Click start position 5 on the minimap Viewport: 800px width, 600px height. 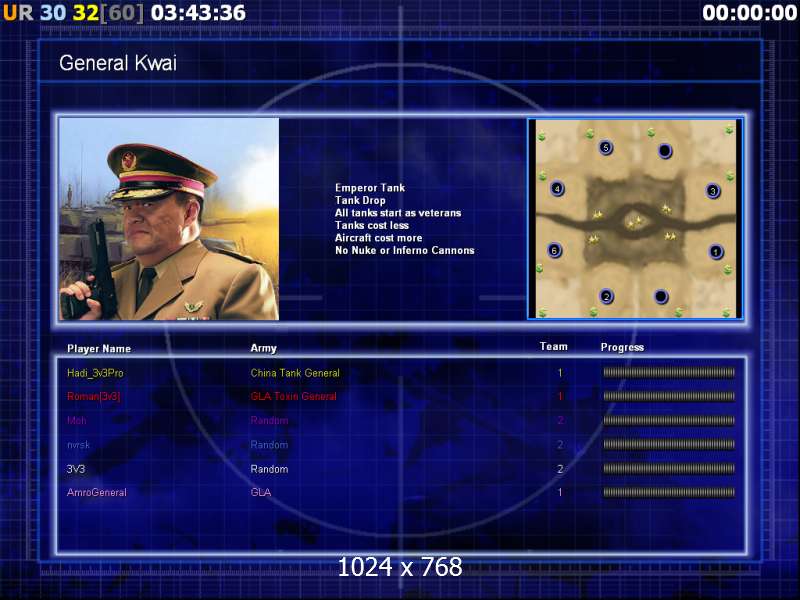click(606, 148)
